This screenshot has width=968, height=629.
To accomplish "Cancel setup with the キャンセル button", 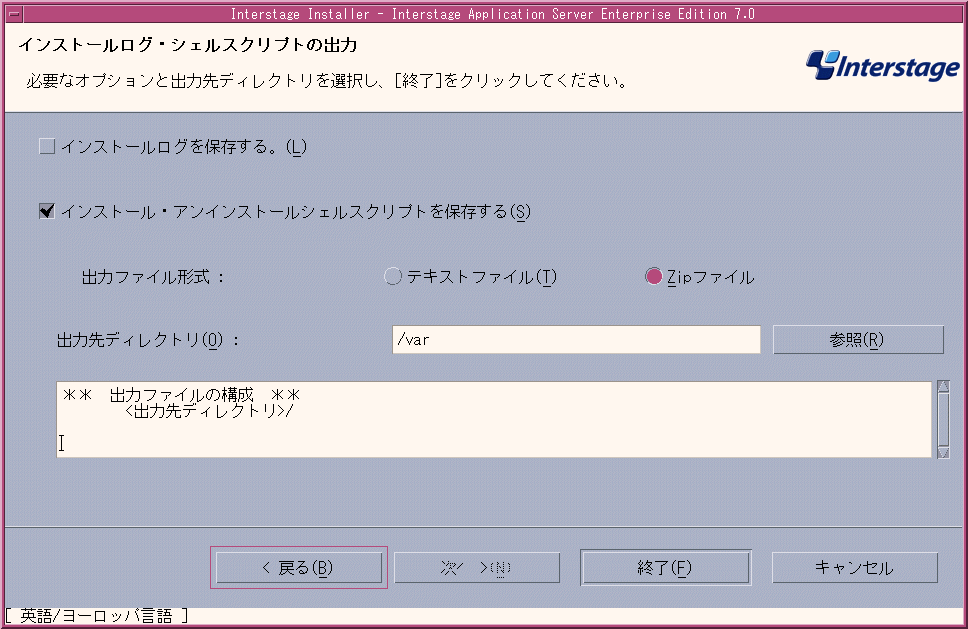I will pyautogui.click(x=854, y=567).
